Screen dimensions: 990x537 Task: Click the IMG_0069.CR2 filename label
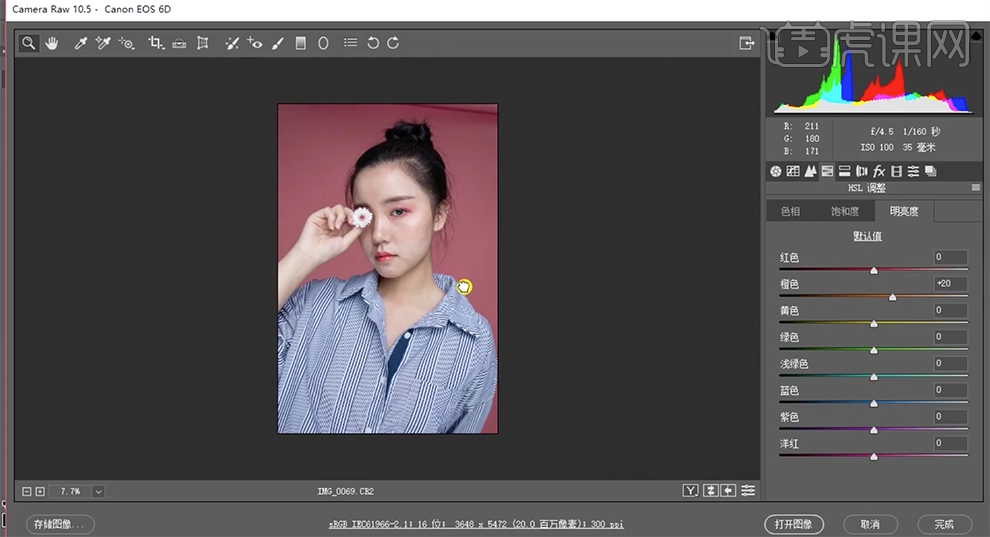345,491
